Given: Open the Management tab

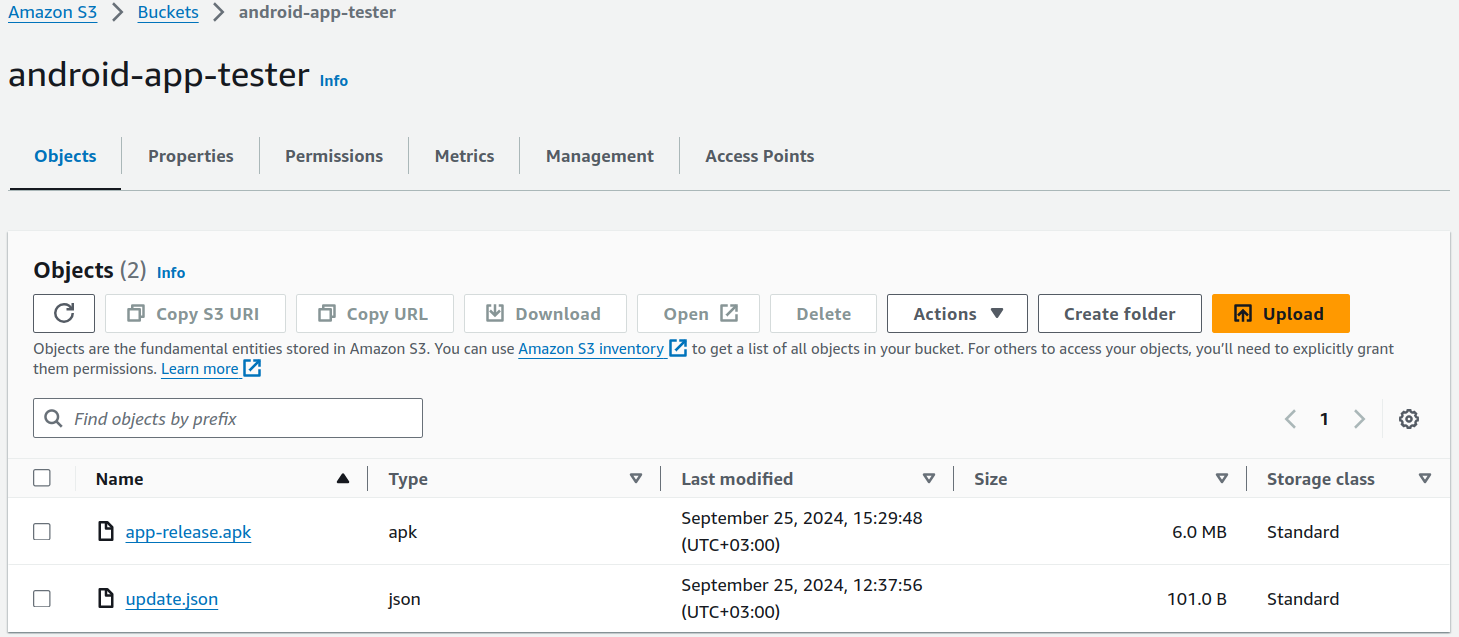Looking at the screenshot, I should click(x=598, y=155).
